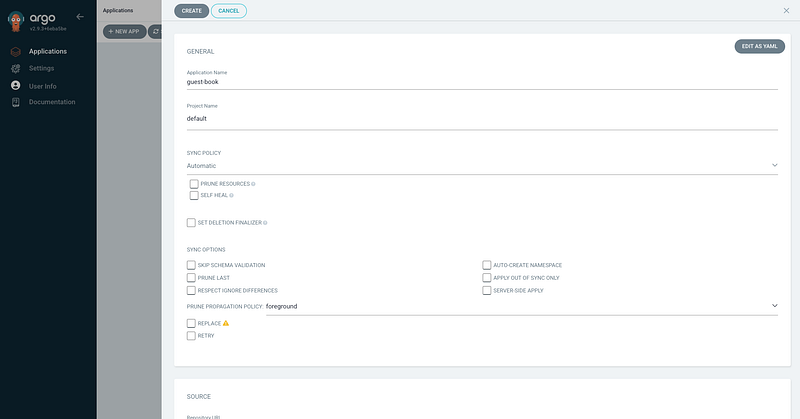The width and height of the screenshot is (800, 419).
Task: Toggle the Prune Last option
Action: point(191,278)
